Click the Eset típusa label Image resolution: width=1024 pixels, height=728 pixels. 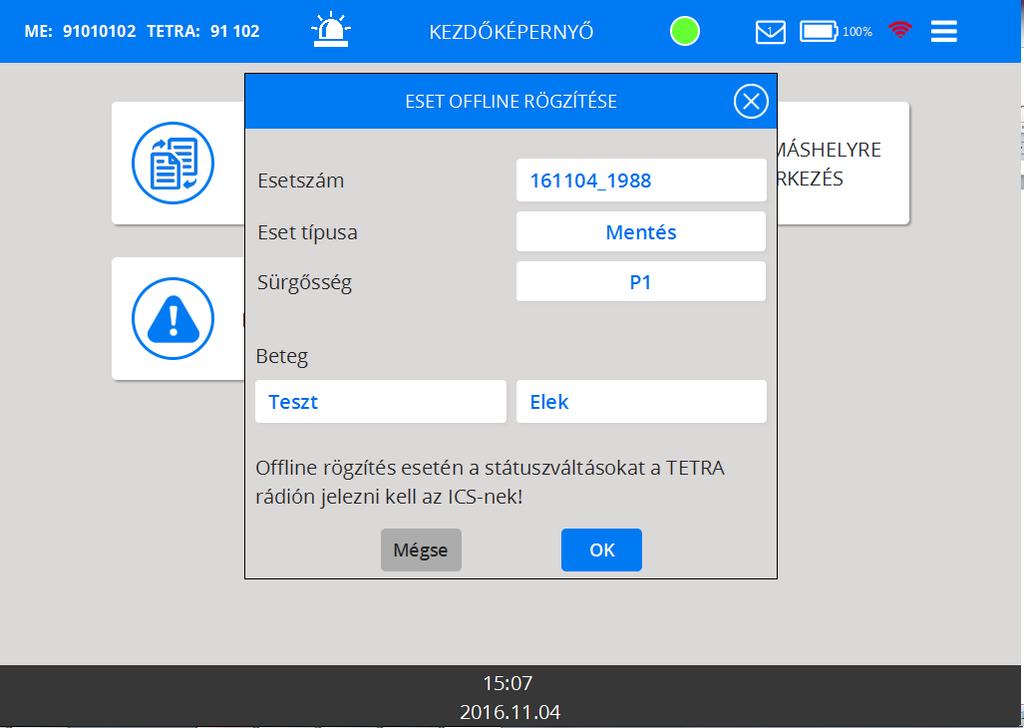[307, 232]
